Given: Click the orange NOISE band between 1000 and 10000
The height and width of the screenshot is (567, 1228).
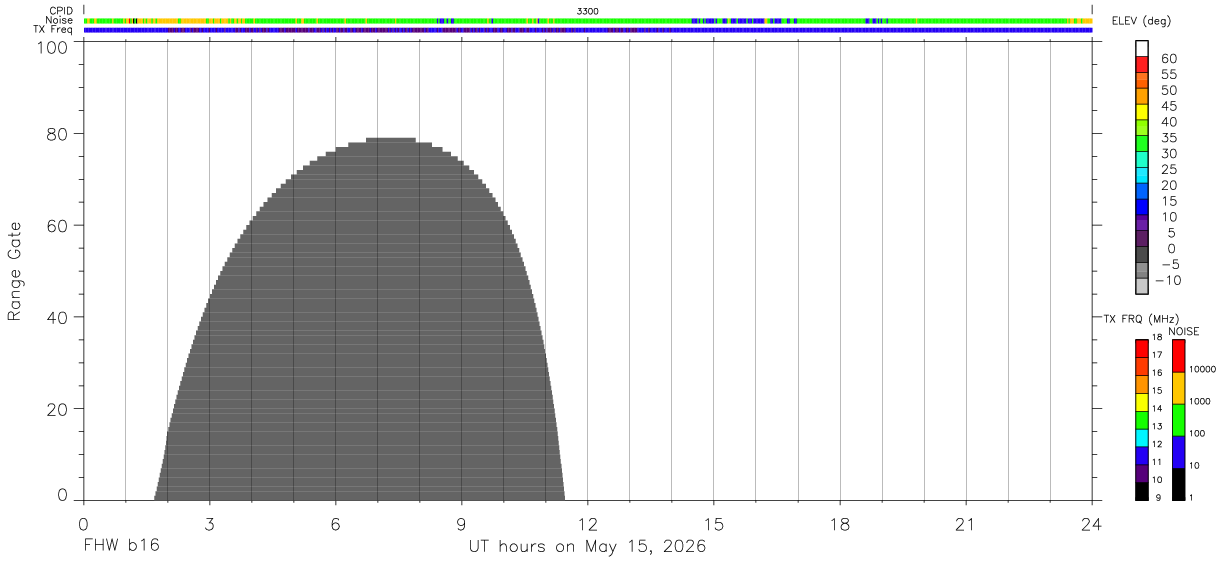Looking at the screenshot, I should 1179,388.
